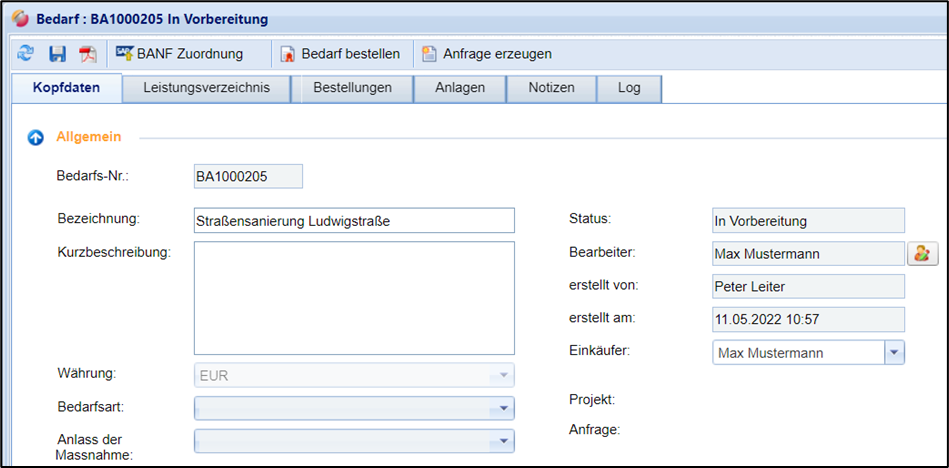Click Anfrage erzeugen in toolbar
The height and width of the screenshot is (468, 949).
pos(487,54)
